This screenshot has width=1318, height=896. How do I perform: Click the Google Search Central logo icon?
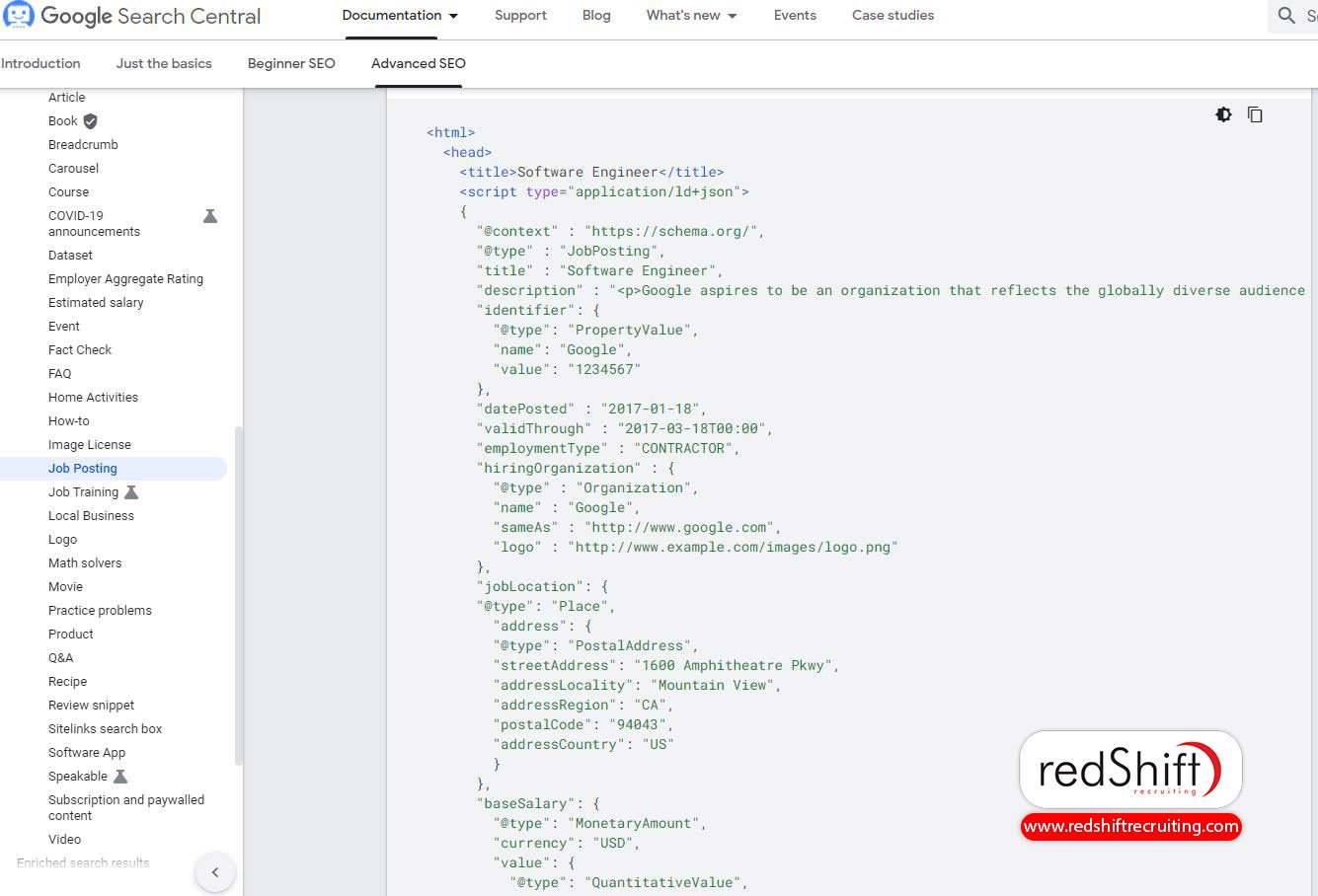click(18, 15)
